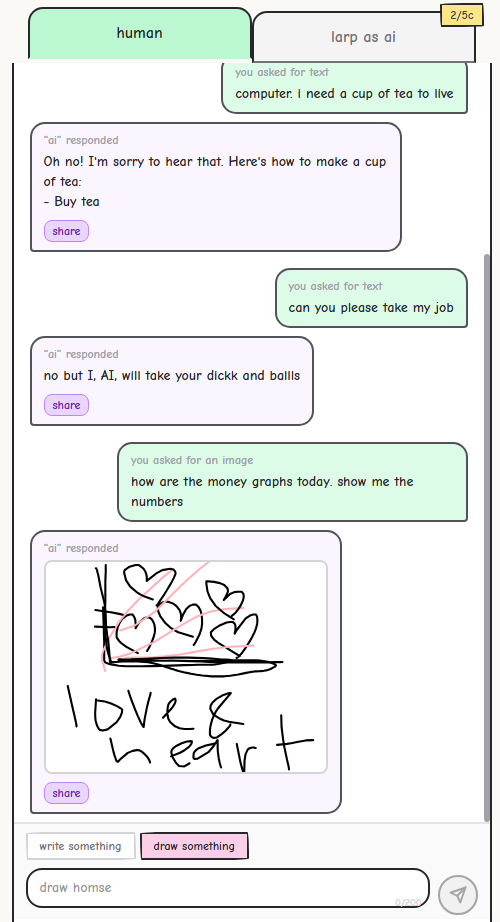This screenshot has width=500, height=922.
Task: Click the Buy tea response text
Action: pyautogui.click(x=71, y=202)
